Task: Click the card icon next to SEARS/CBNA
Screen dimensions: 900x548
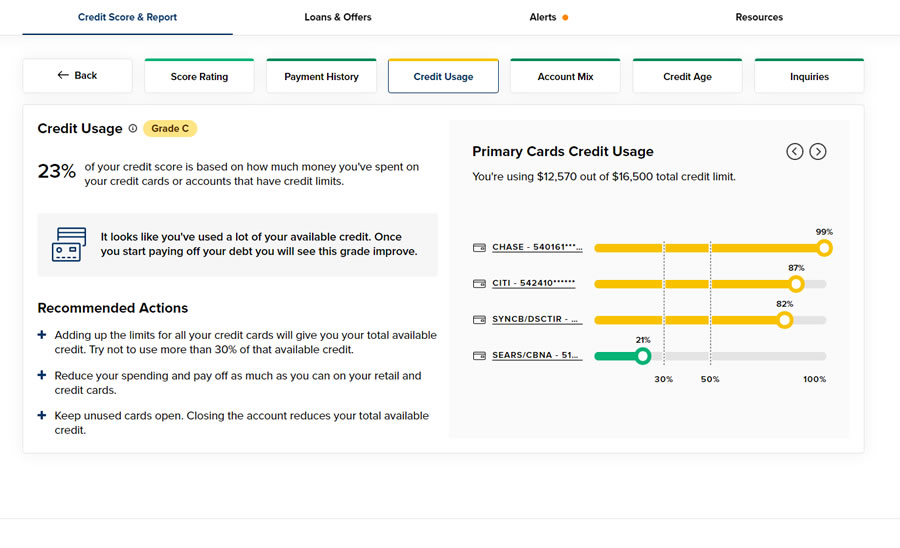Action: click(x=480, y=356)
